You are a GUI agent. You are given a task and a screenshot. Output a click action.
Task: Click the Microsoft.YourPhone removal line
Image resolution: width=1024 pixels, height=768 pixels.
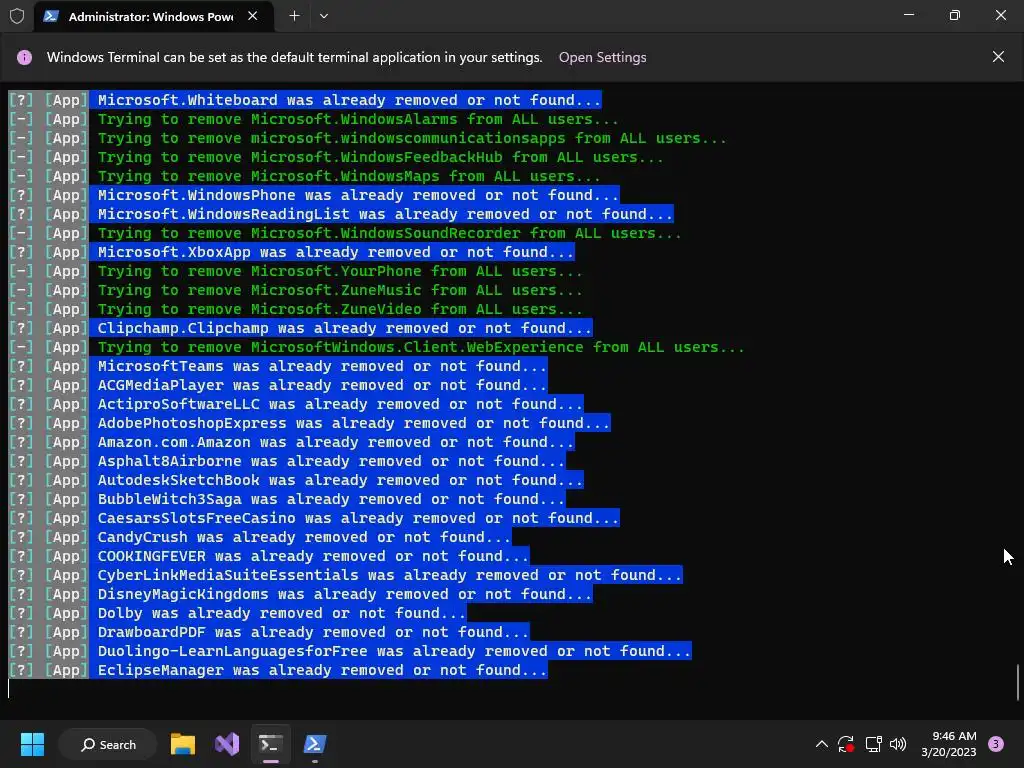[x=295, y=271]
